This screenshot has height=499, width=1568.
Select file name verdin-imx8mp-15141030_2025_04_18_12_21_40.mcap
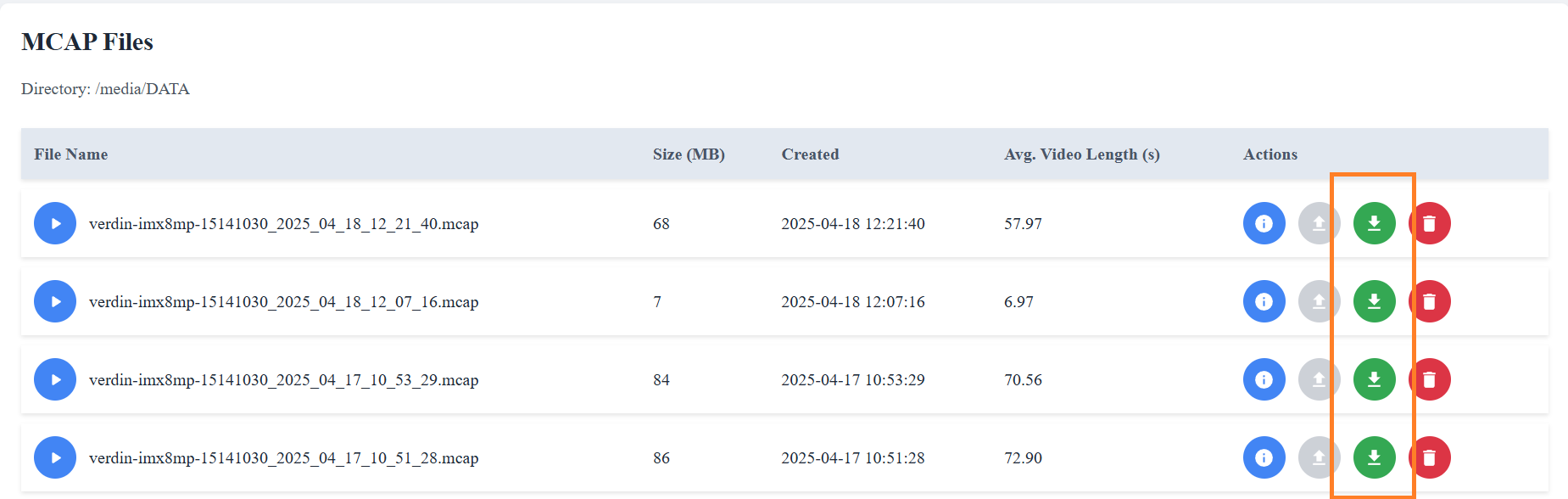(x=283, y=224)
